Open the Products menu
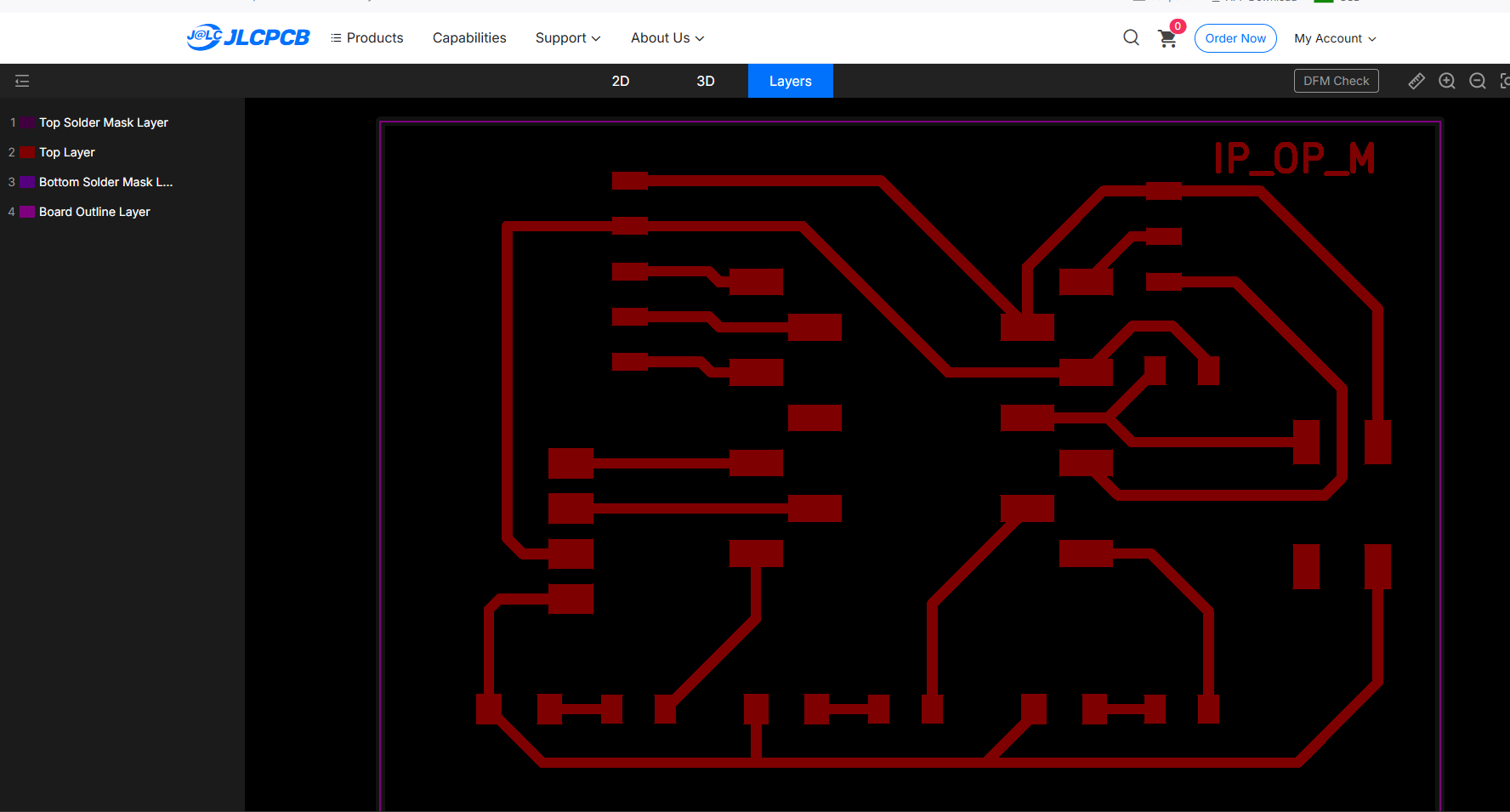This screenshot has width=1510, height=812. [367, 38]
